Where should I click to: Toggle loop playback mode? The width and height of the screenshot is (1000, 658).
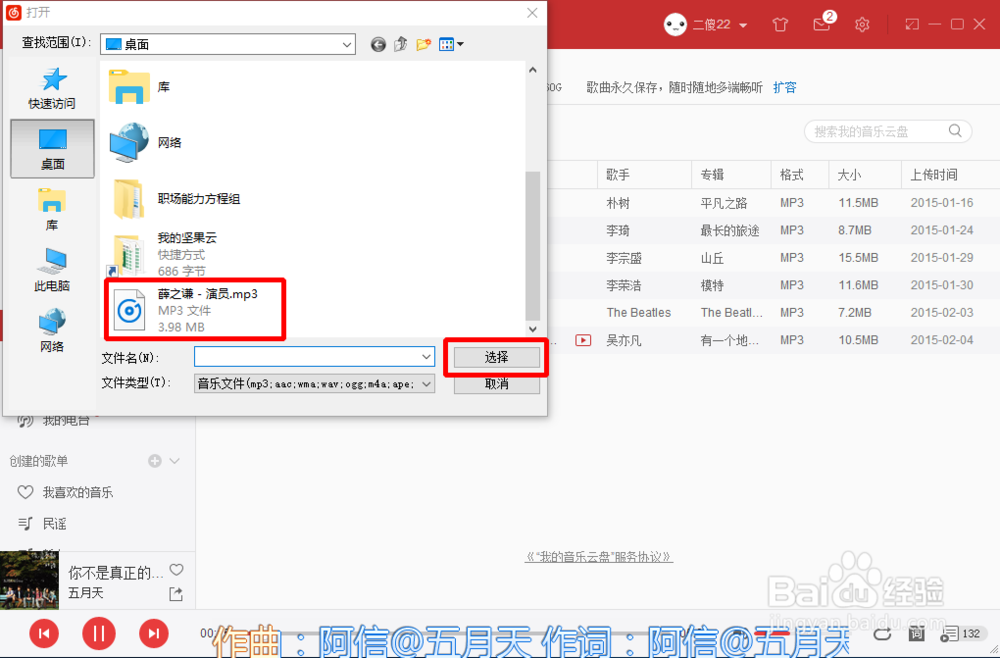coord(882,633)
